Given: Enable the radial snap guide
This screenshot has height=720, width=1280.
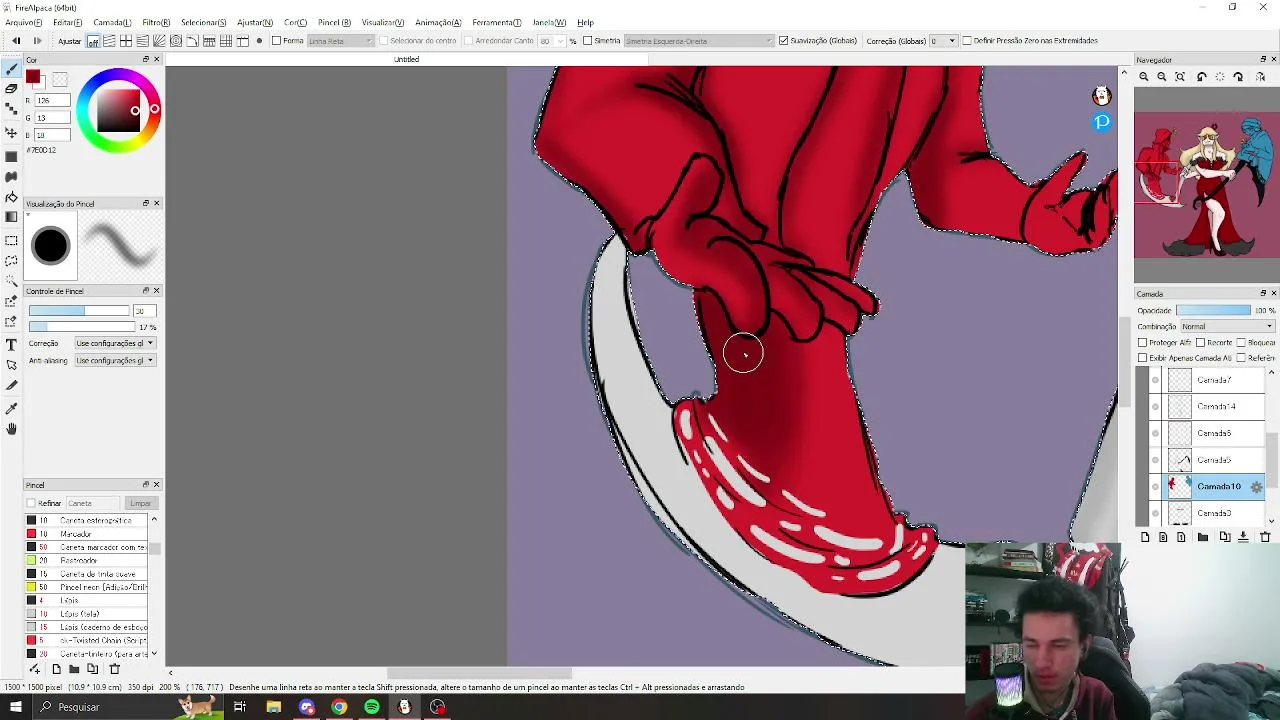Looking at the screenshot, I should click(x=159, y=41).
